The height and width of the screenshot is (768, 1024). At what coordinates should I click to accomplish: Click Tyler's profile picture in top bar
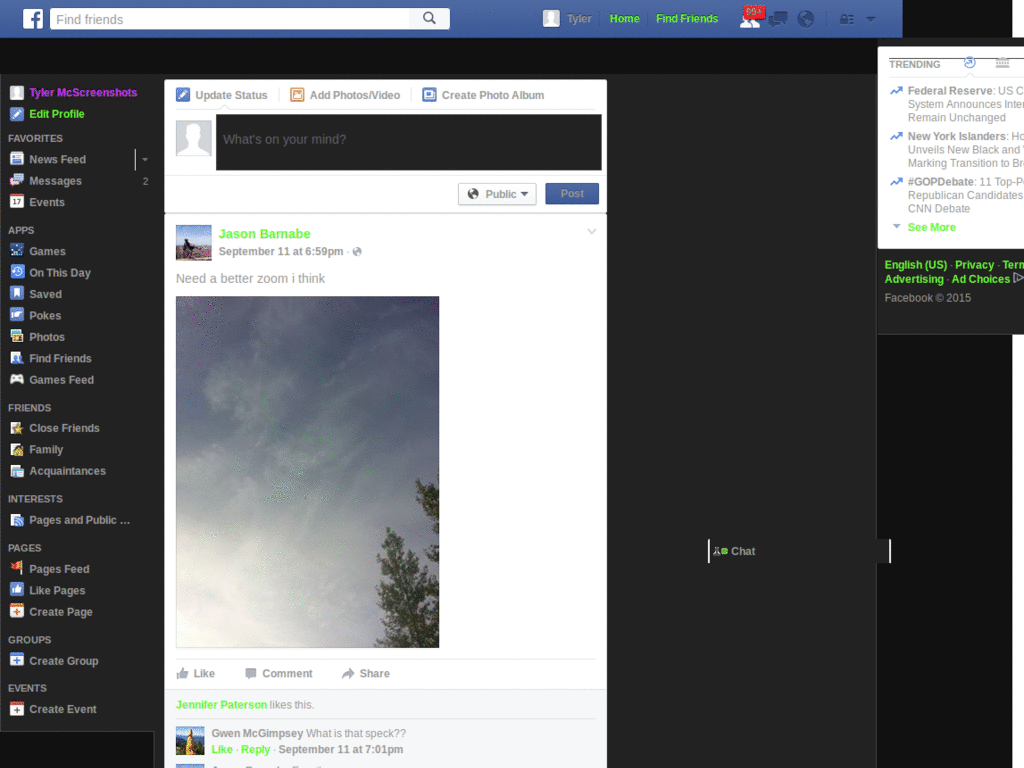(x=551, y=18)
